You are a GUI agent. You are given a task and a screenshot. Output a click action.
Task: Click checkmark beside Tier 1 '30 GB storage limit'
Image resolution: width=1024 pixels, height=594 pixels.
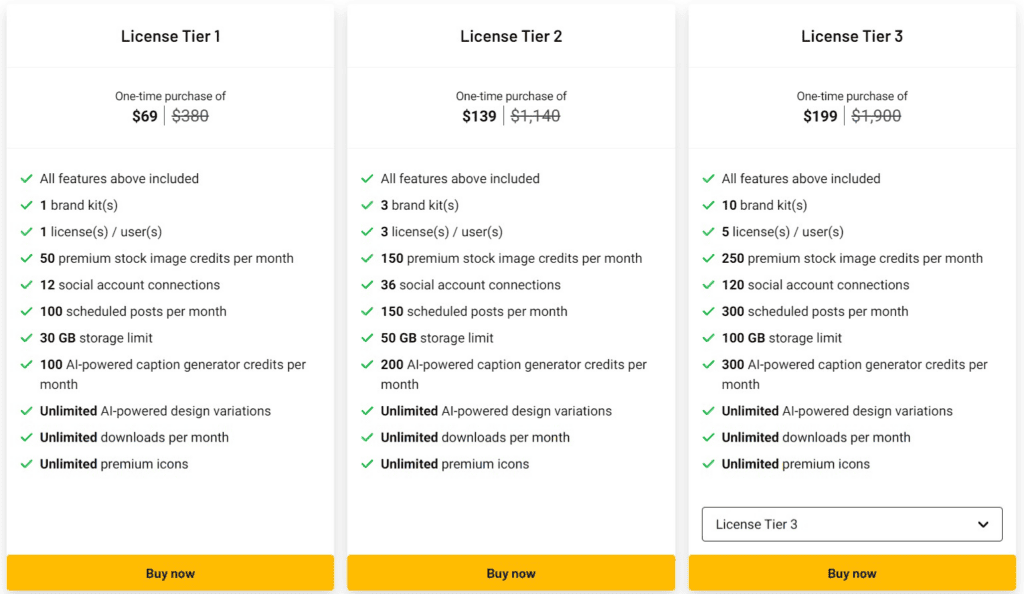pos(27,338)
